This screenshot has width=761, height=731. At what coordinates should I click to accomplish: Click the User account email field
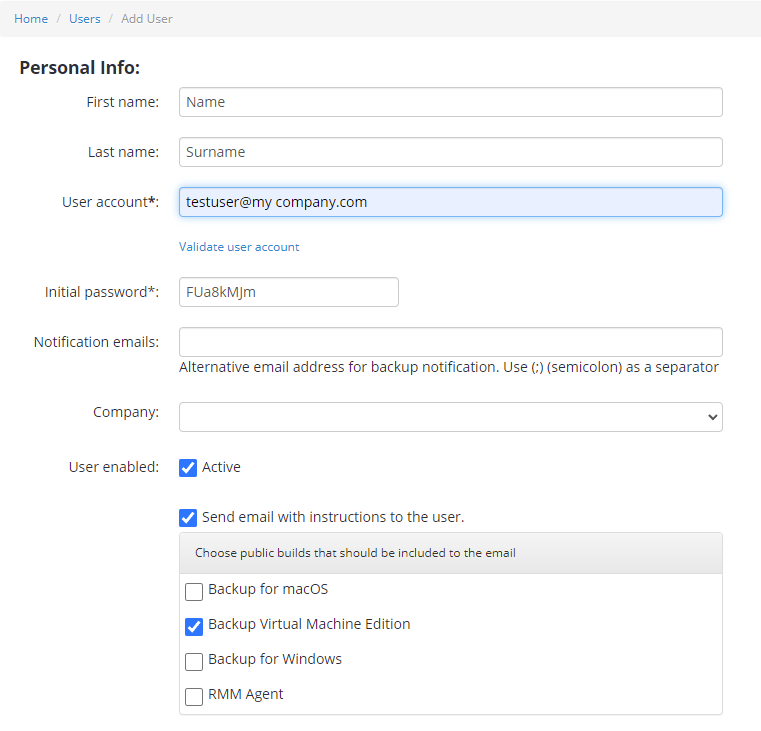(x=450, y=202)
